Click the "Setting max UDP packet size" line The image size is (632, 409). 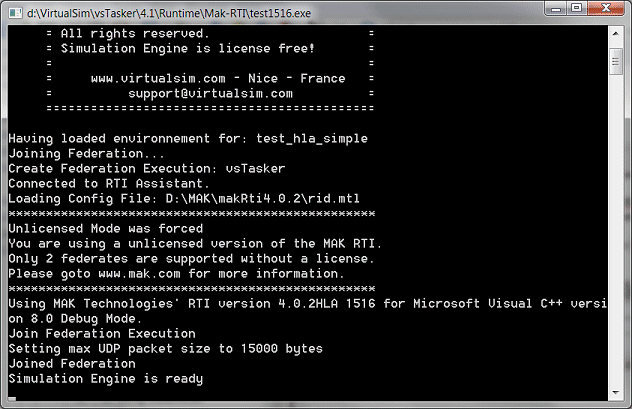pos(166,348)
